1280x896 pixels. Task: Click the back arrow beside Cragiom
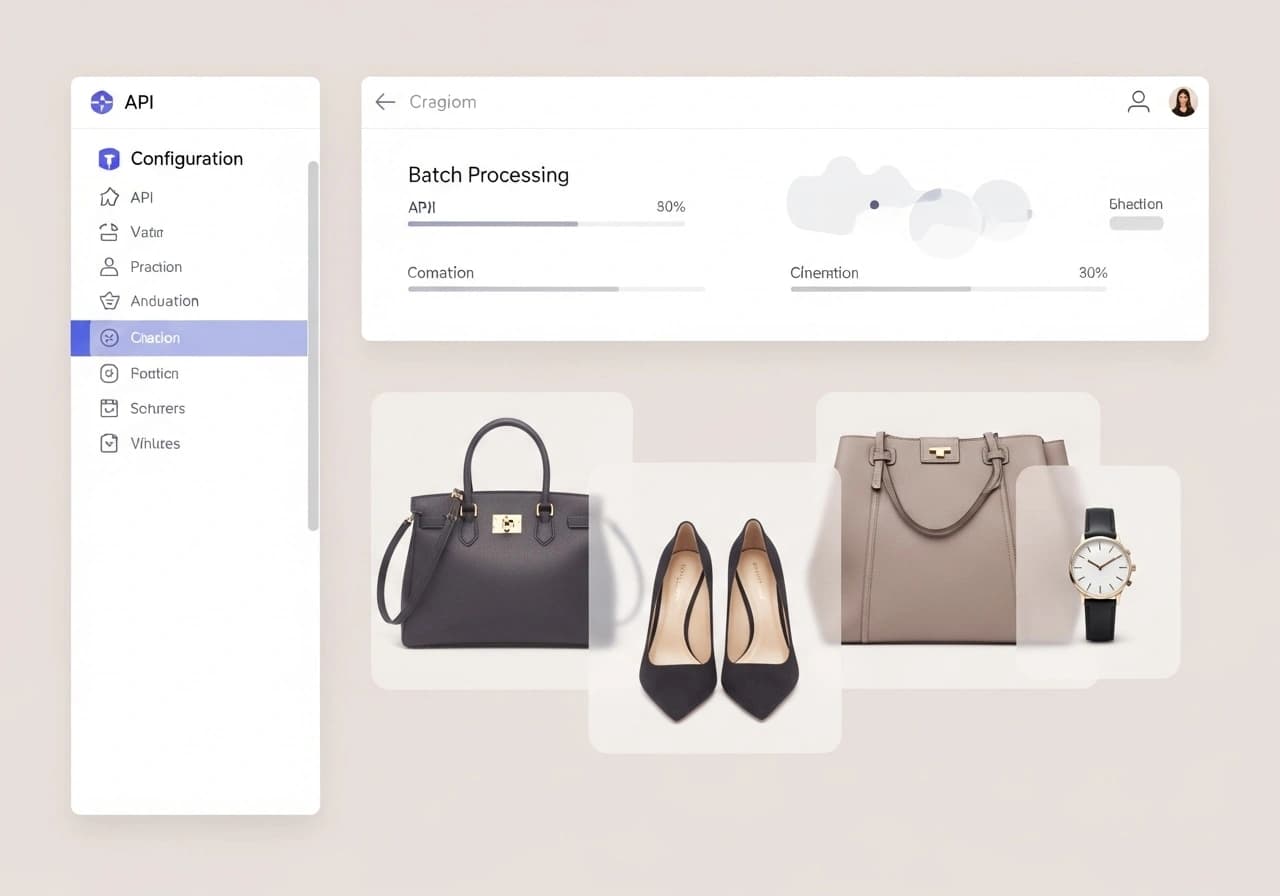point(385,102)
